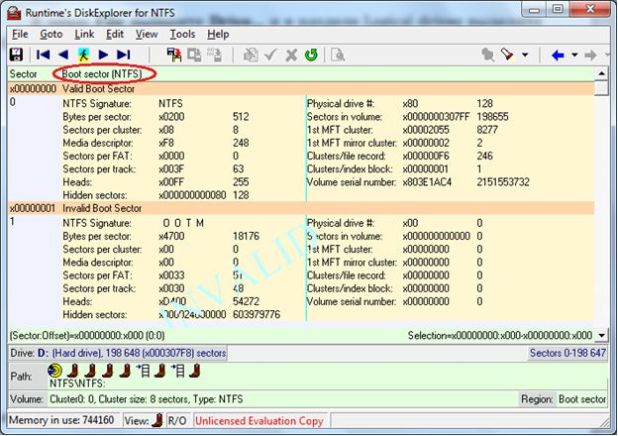Open the dropdown arrow beside Selection field
618x436 pixels.
pyautogui.click(x=601, y=335)
